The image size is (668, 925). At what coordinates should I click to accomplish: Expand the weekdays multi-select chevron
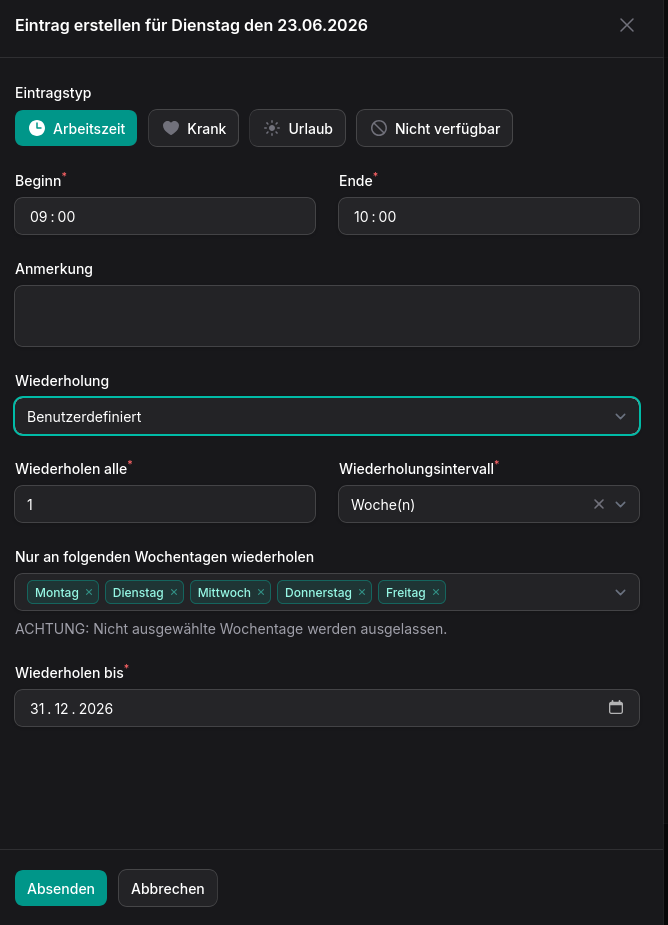click(x=620, y=592)
